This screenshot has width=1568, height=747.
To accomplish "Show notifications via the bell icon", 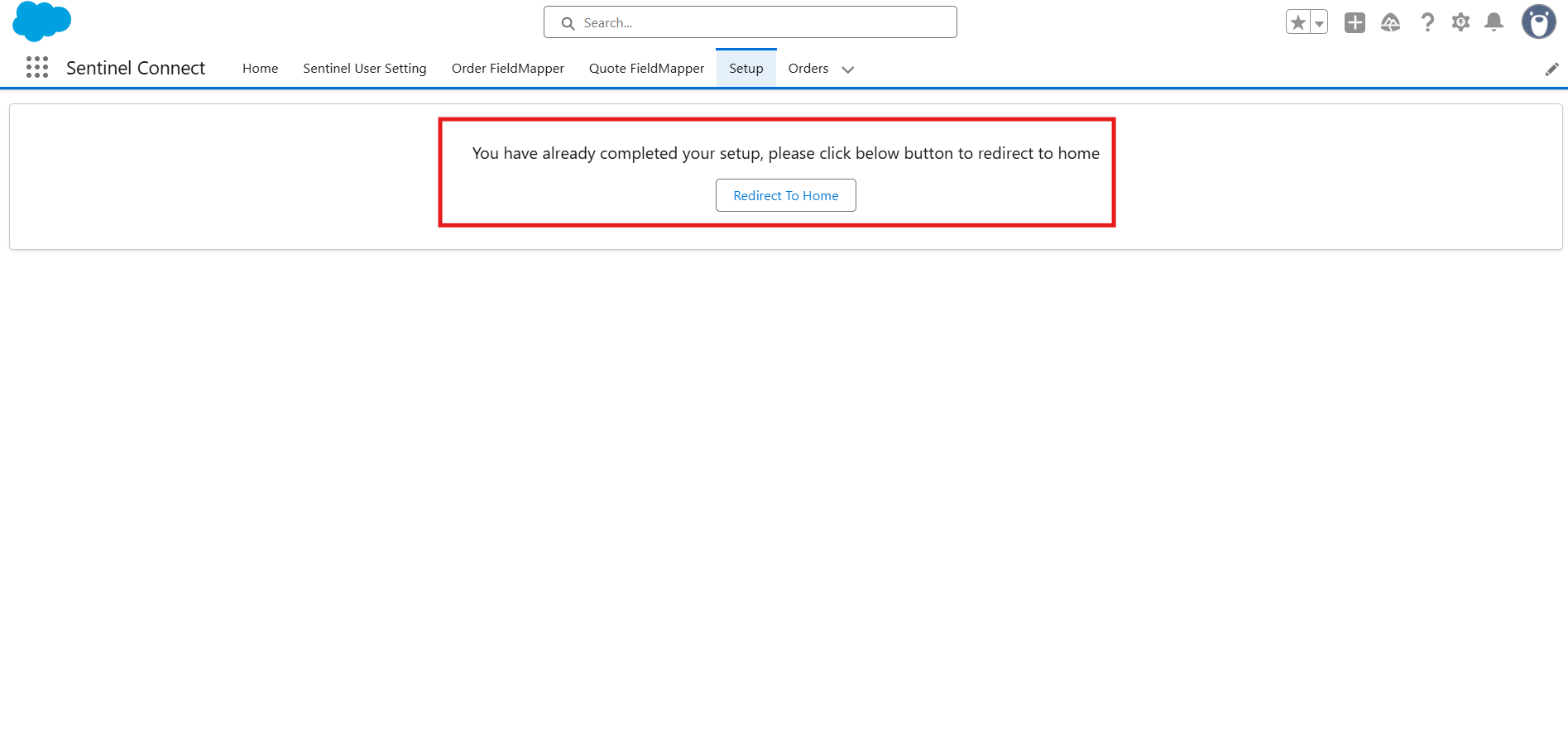I will (x=1494, y=22).
